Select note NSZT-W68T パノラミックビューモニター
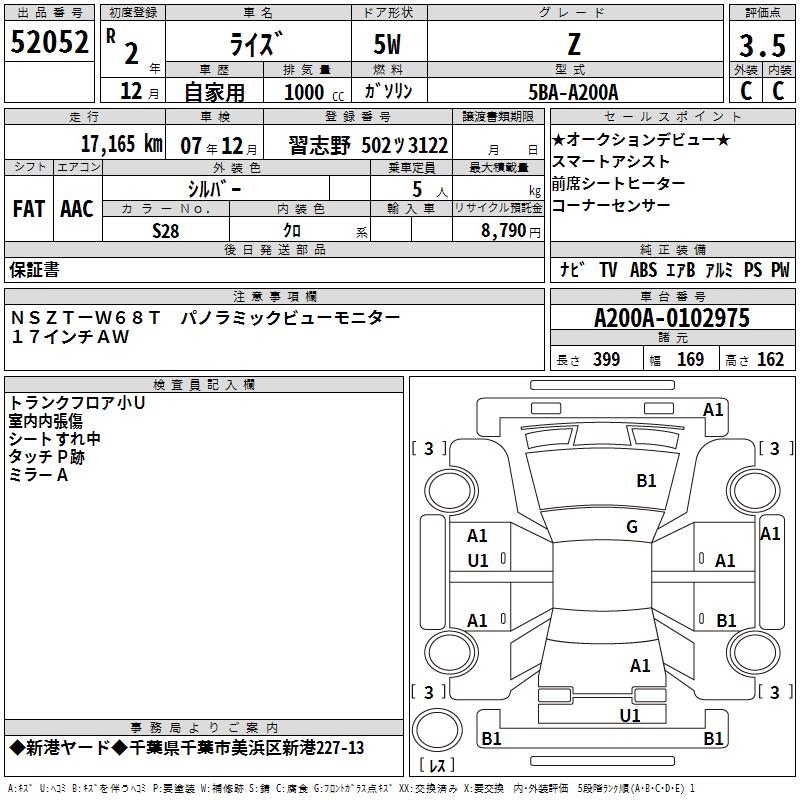The image size is (800, 800). click(205, 318)
